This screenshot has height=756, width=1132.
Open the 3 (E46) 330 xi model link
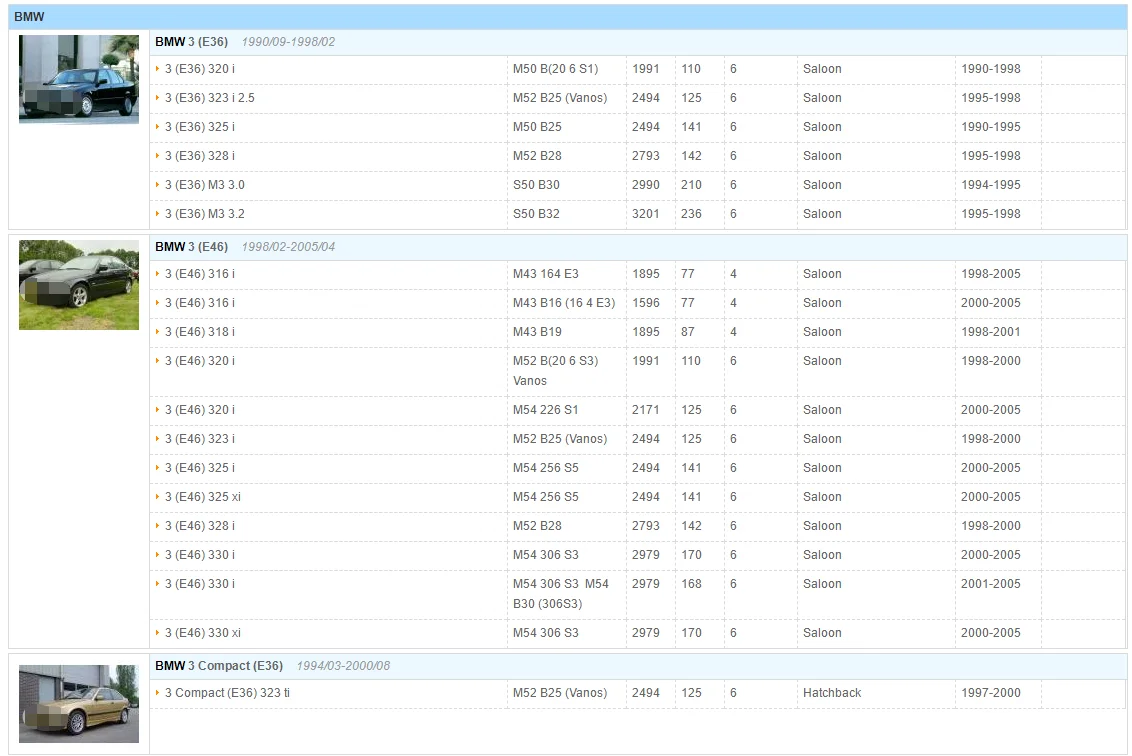[203, 633]
